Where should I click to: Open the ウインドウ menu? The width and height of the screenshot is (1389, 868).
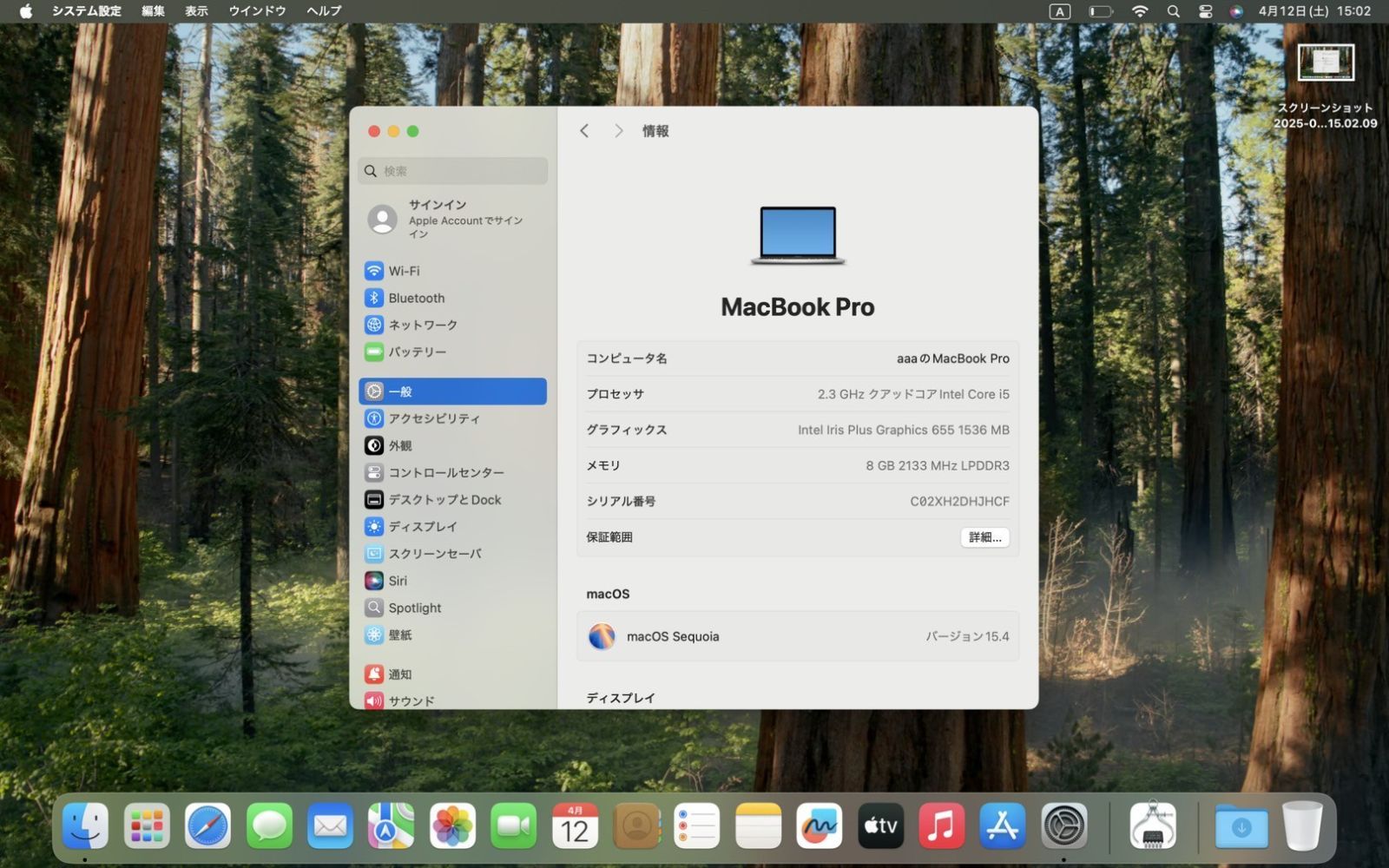[257, 11]
